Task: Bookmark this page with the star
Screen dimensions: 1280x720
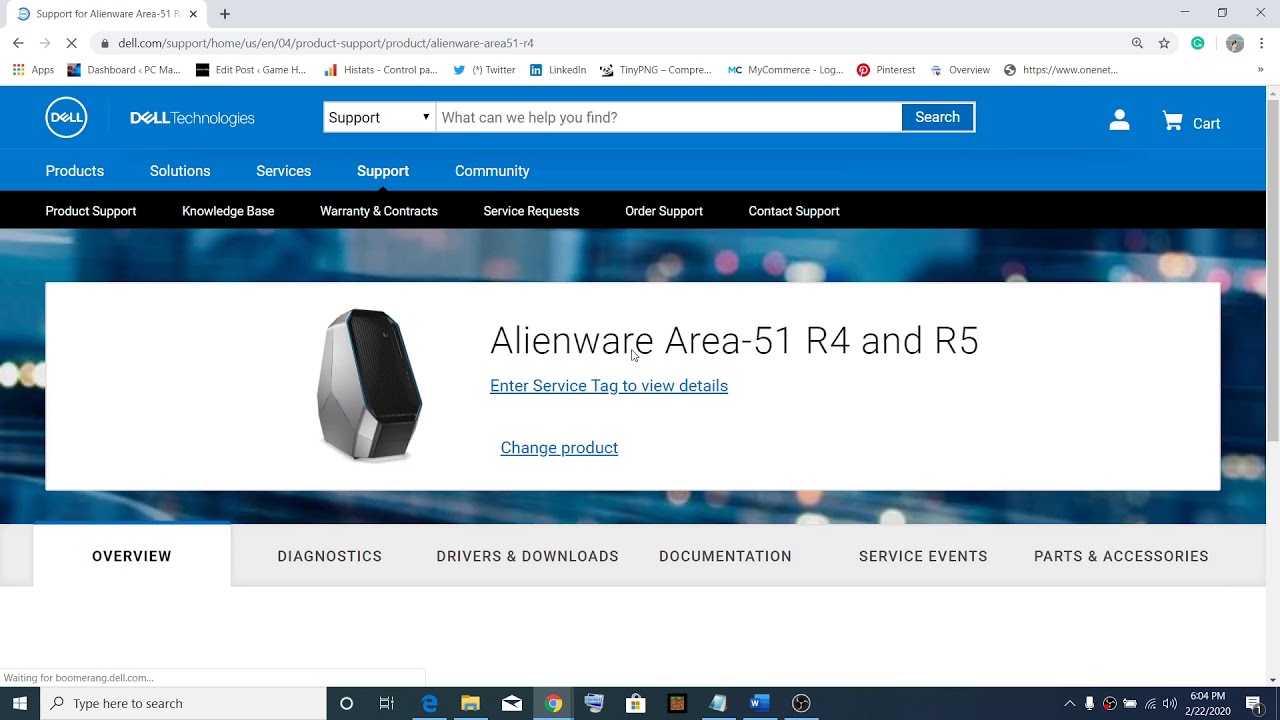Action: [1164, 43]
